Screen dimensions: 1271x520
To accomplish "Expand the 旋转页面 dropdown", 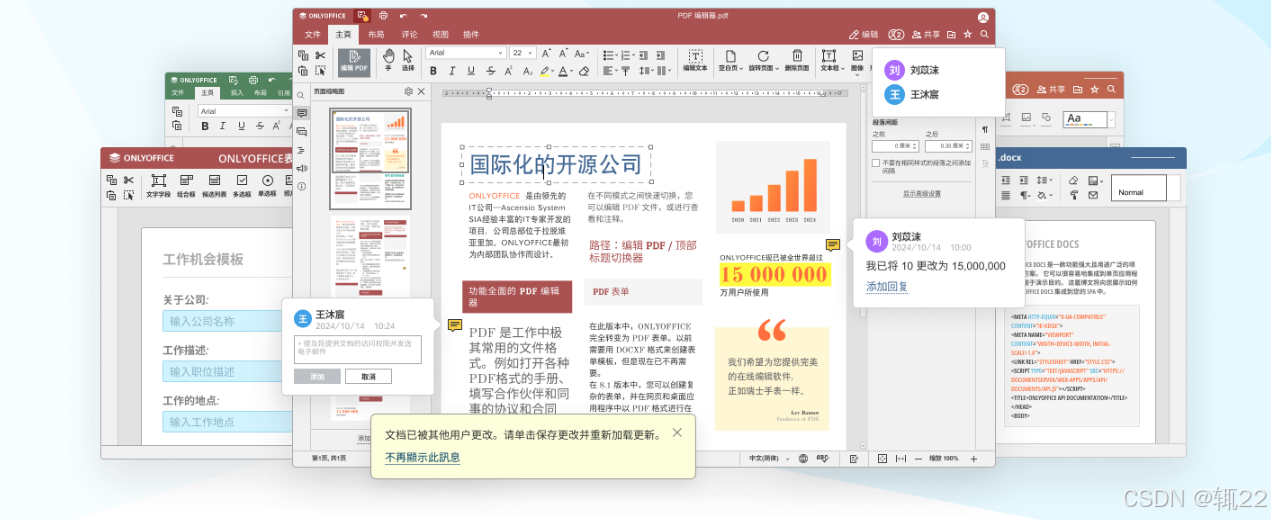I will [775, 69].
